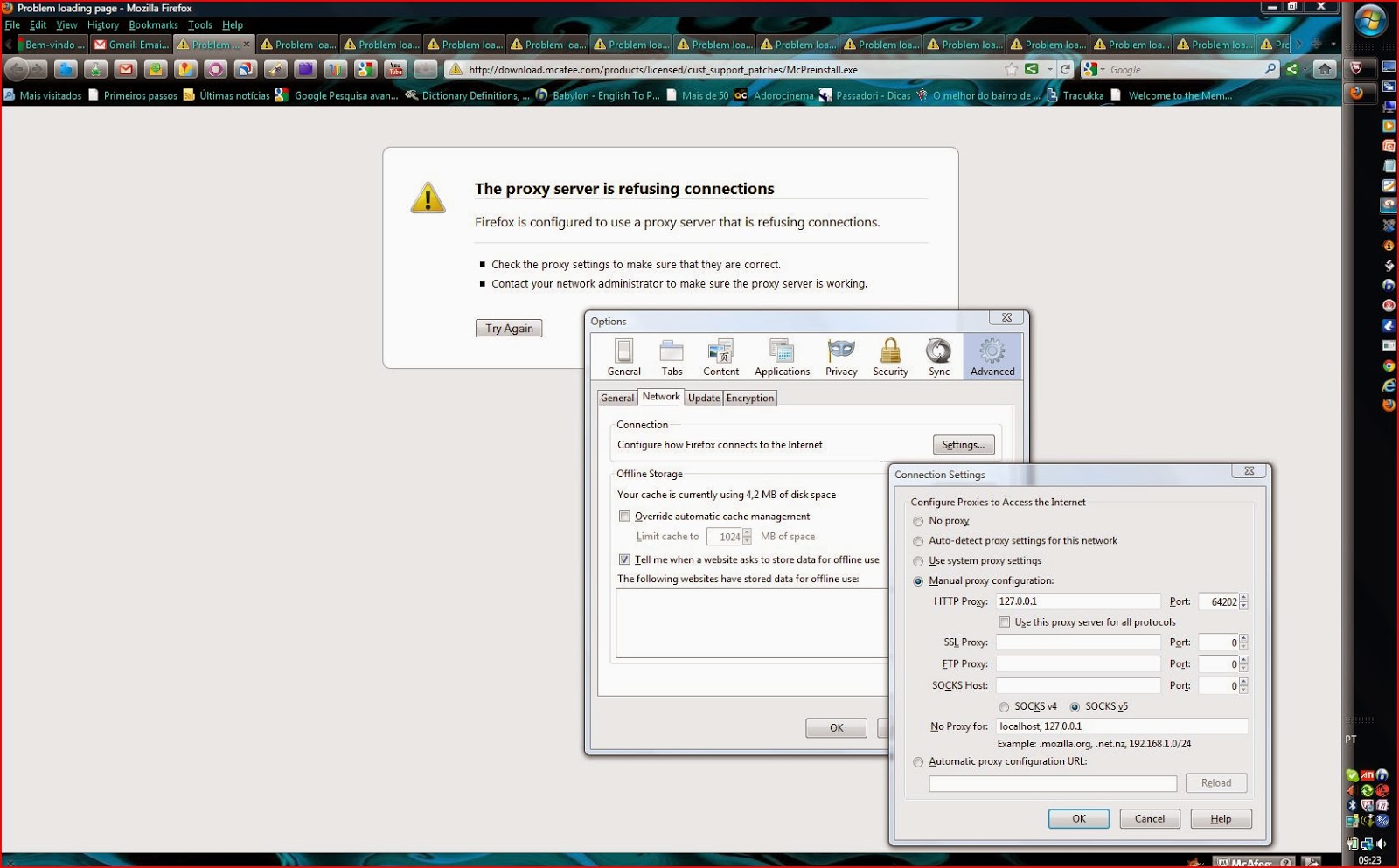
Task: Open the History menu
Action: click(102, 25)
